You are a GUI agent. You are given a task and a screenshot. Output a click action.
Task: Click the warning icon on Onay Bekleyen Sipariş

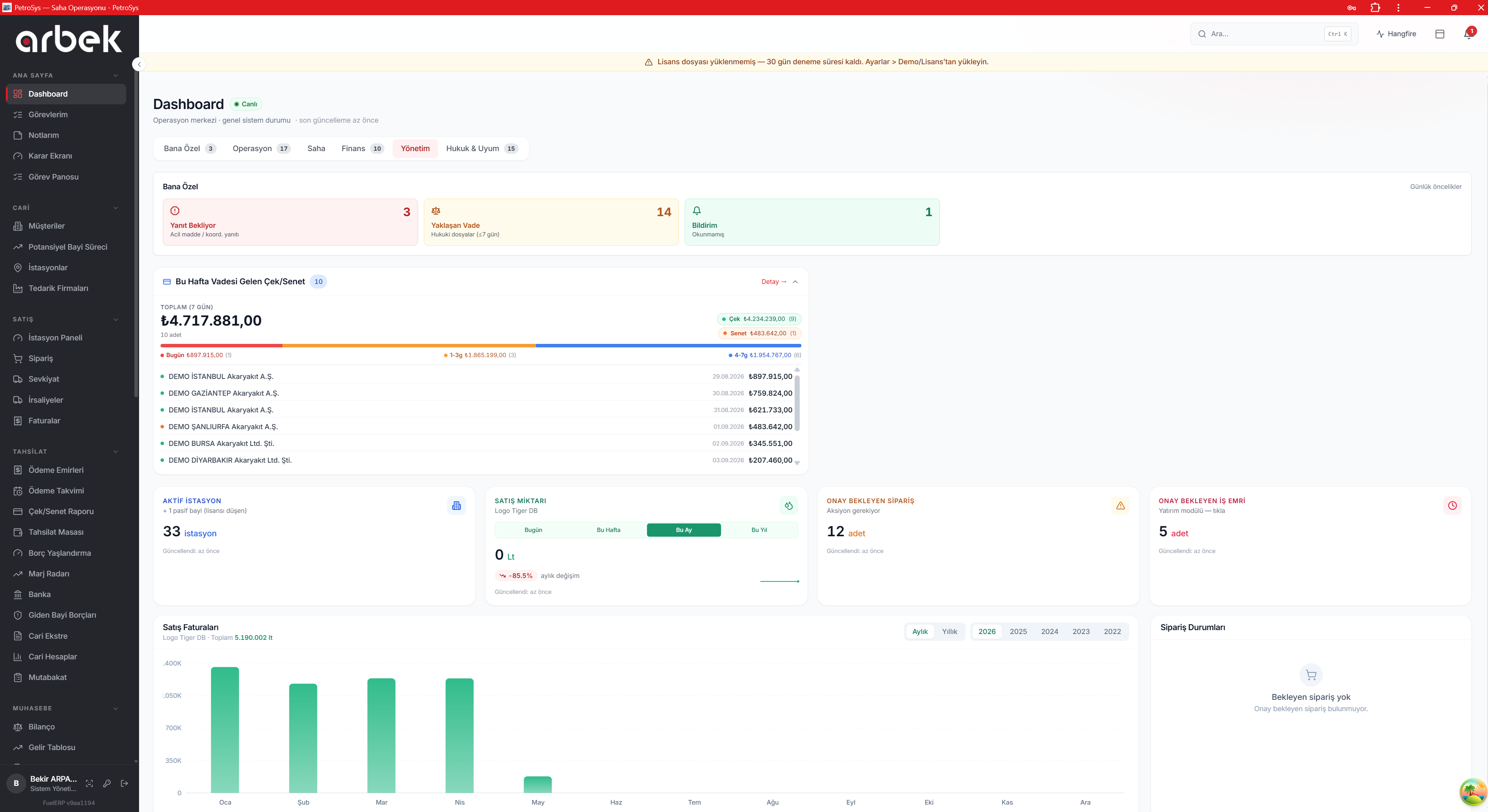pos(1121,506)
